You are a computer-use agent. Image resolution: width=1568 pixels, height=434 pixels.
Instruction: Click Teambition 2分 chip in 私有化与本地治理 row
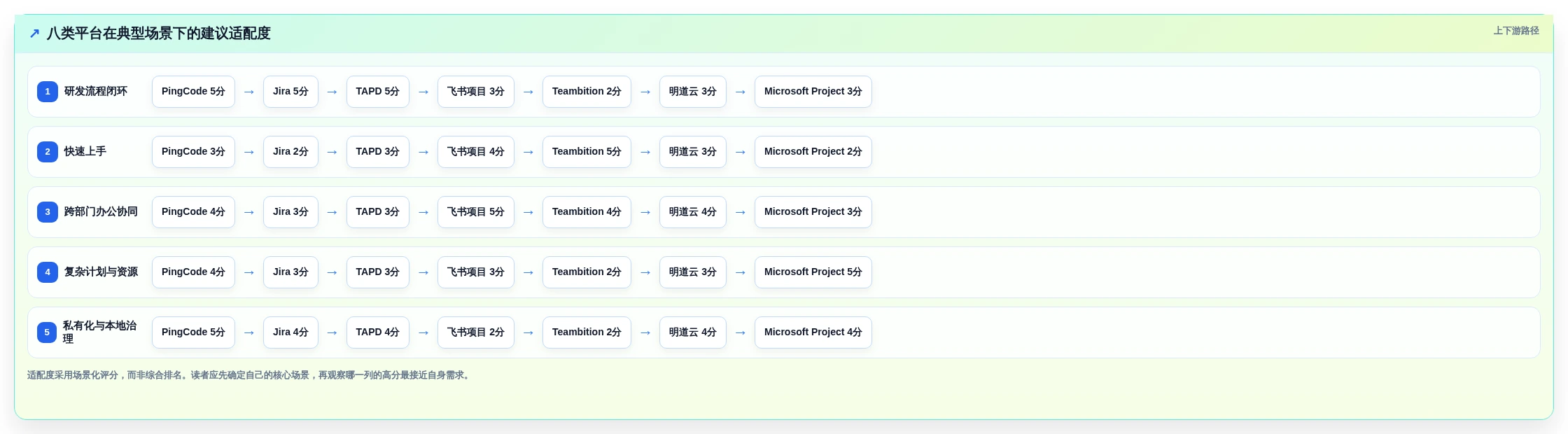pos(587,332)
